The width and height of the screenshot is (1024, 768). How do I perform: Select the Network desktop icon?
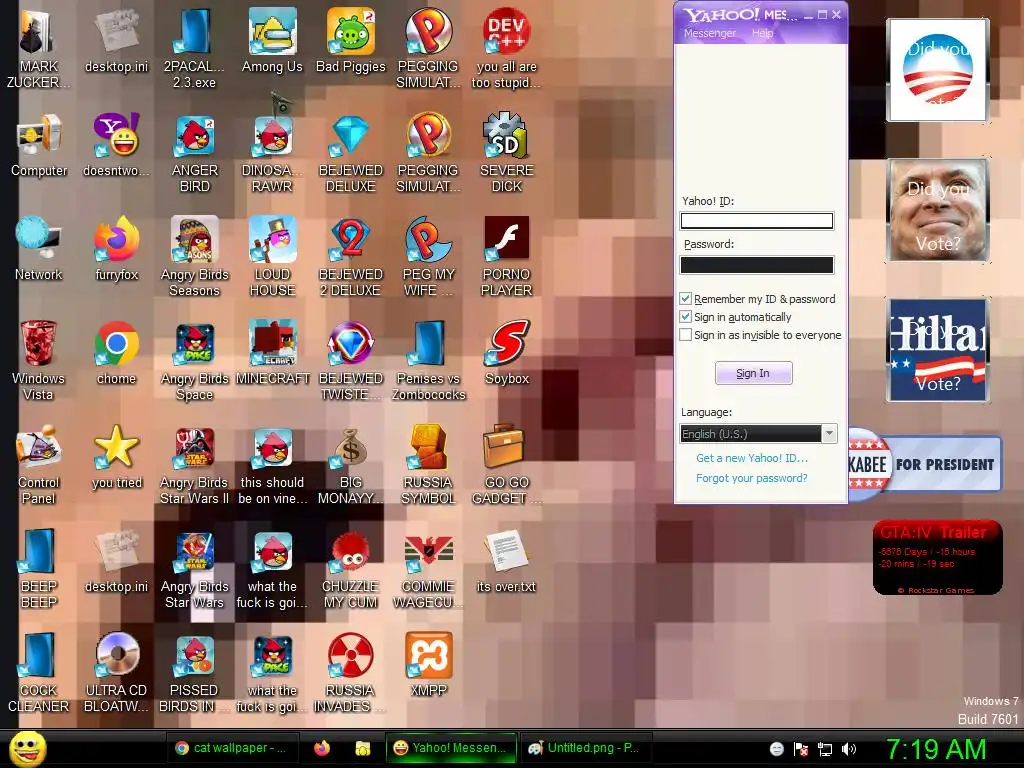(39, 249)
